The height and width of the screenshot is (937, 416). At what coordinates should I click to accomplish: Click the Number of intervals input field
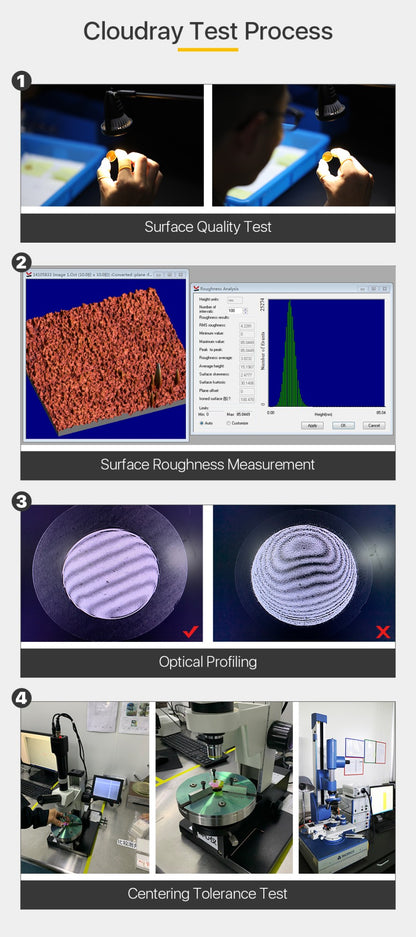click(x=235, y=310)
